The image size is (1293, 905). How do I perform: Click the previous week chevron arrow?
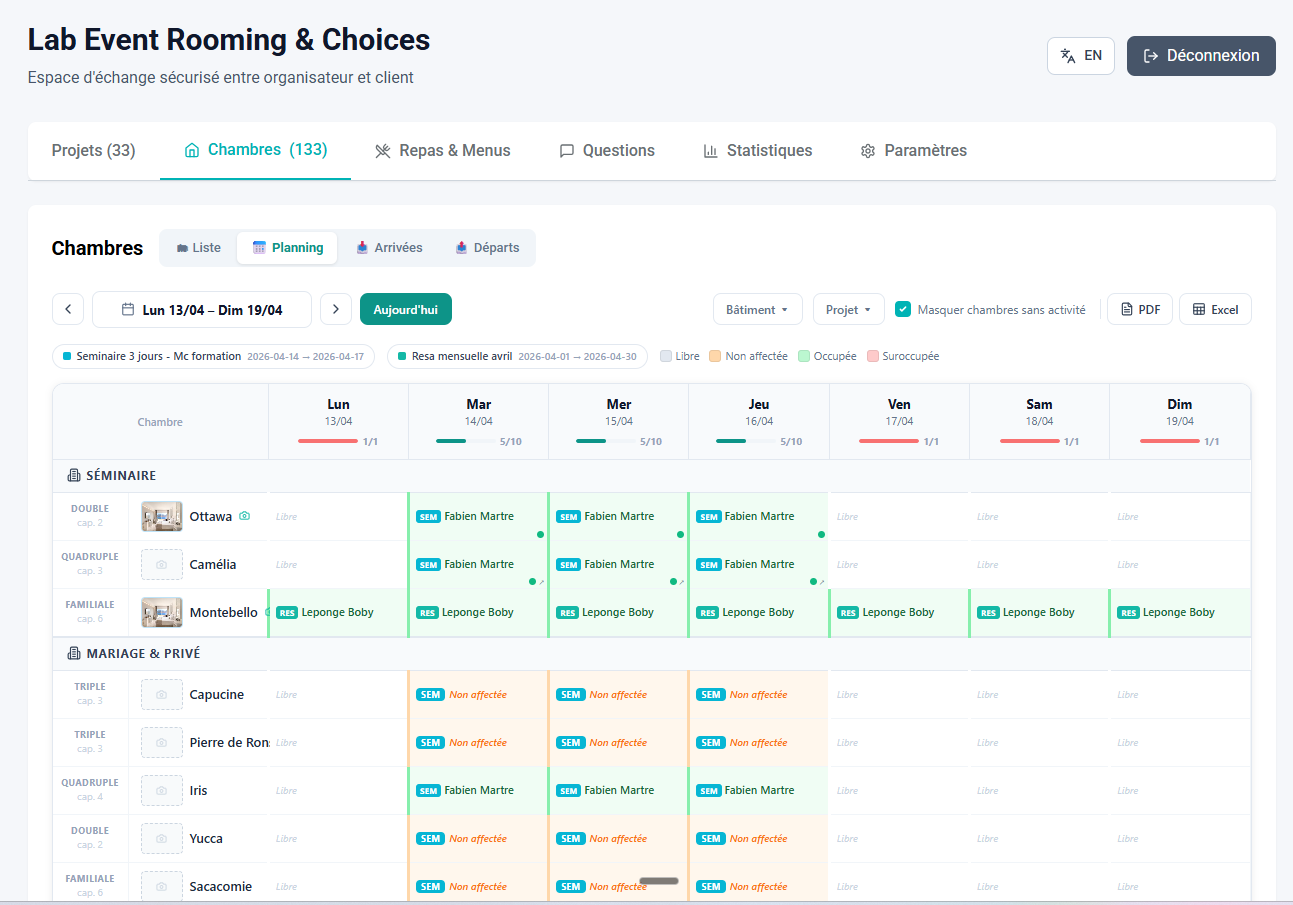(68, 309)
